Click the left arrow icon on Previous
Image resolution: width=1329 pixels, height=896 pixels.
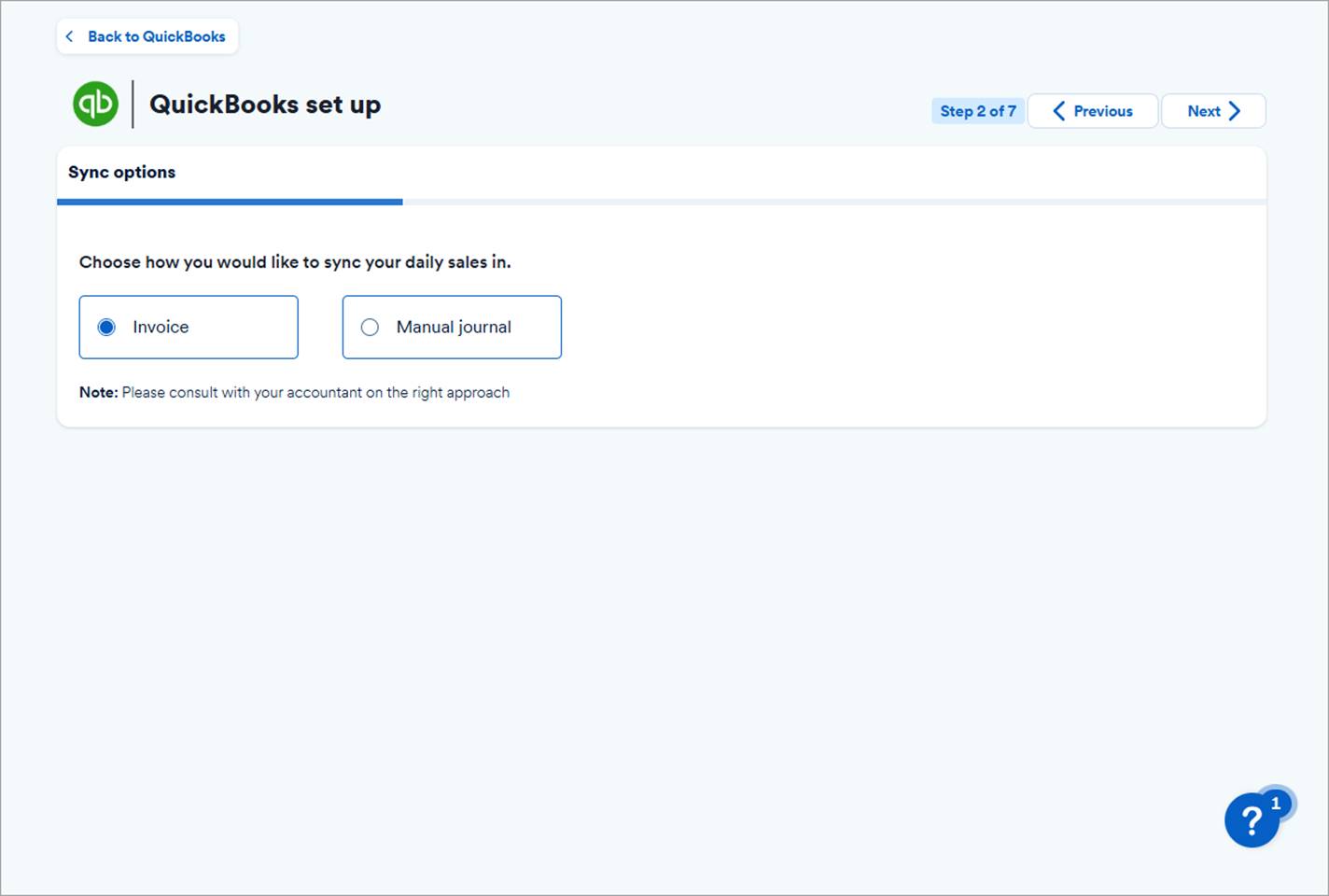coord(1058,111)
